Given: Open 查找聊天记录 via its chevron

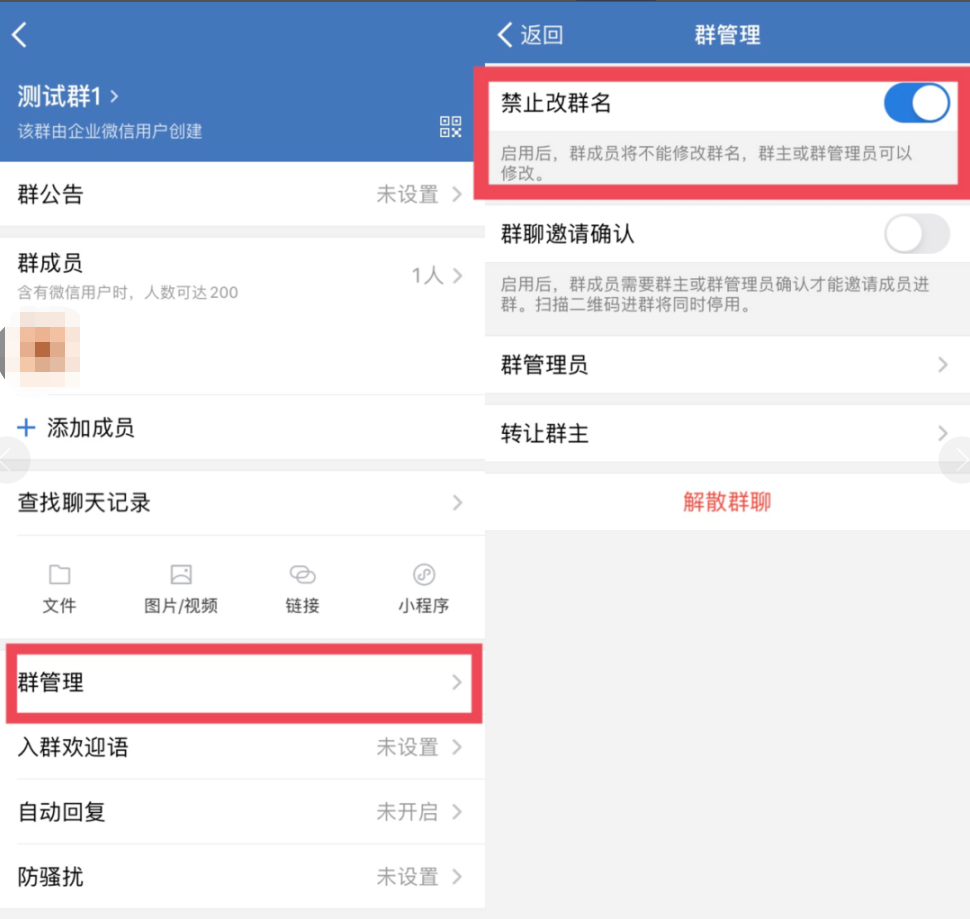Looking at the screenshot, I should (457, 503).
